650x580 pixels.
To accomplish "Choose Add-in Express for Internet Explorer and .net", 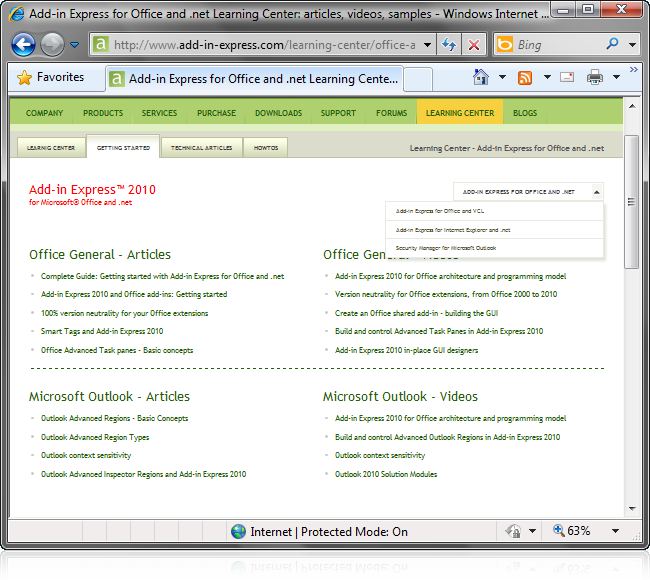I will (x=494, y=230).
